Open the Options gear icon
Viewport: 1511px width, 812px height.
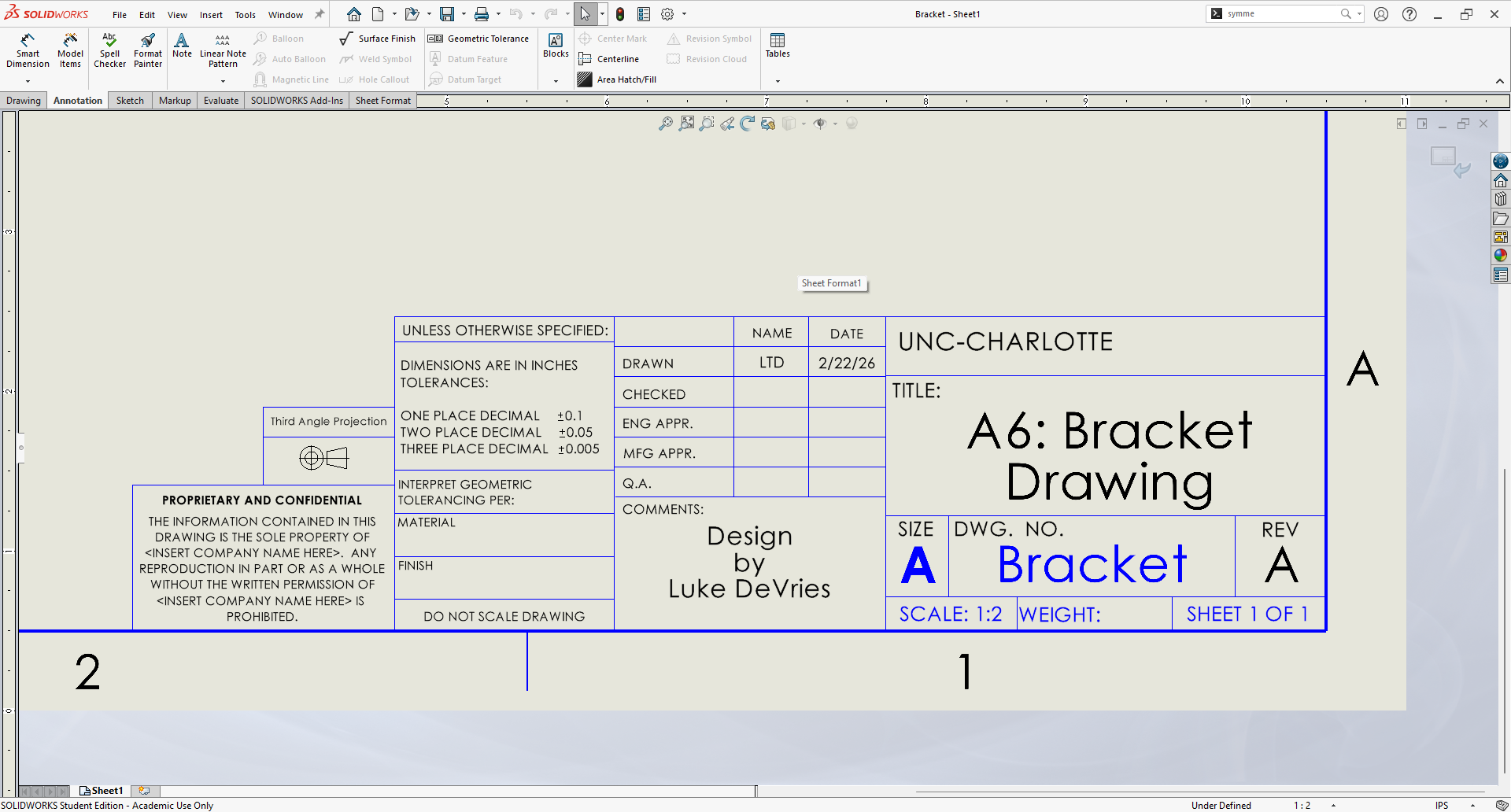pos(667,14)
